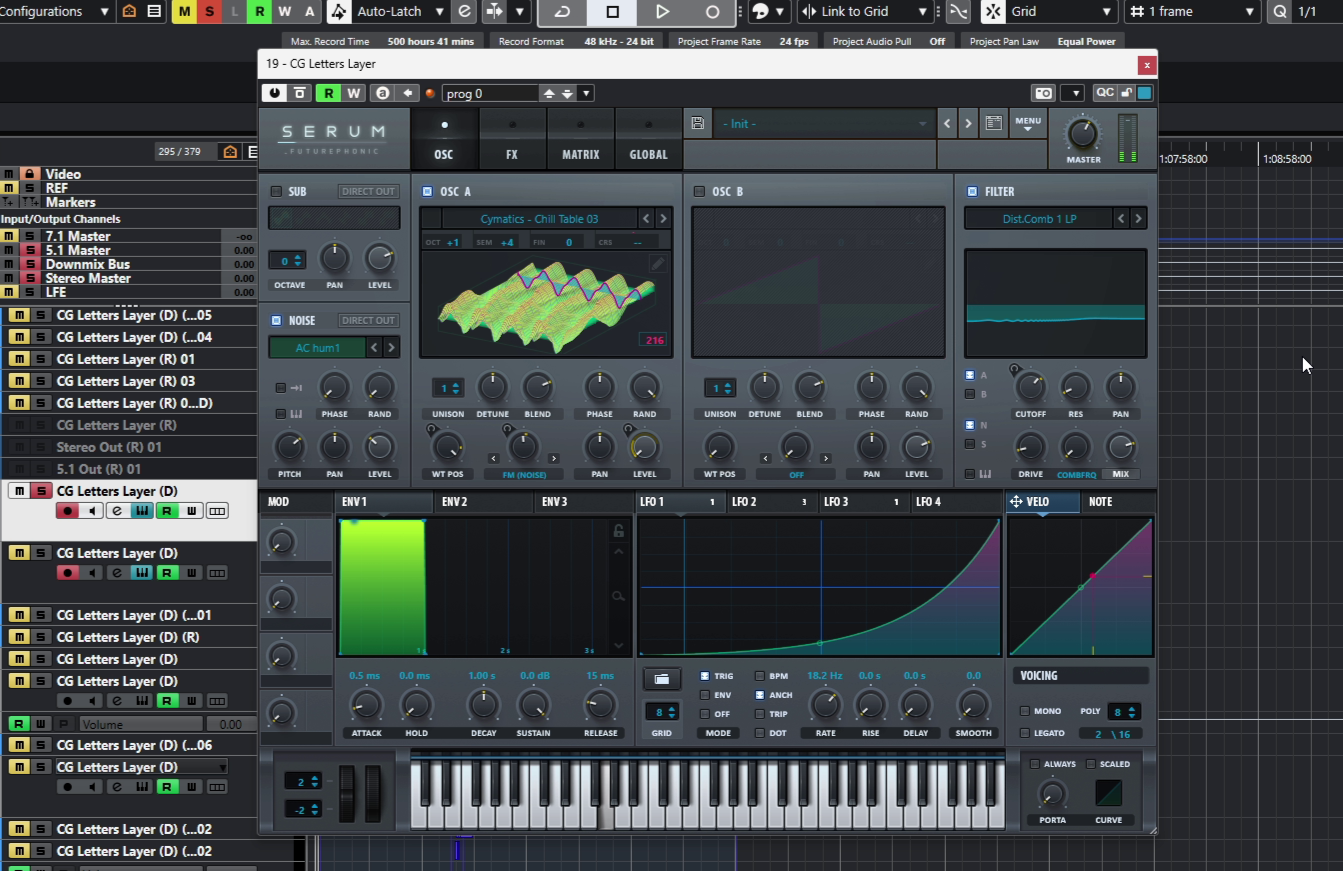1343x871 pixels.
Task: Click the mod wheel on Serum keyboard
Action: pyautogui.click(x=372, y=794)
